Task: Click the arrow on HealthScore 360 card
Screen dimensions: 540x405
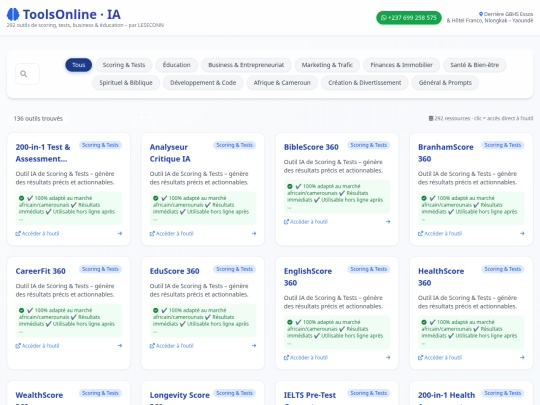Action: 522,357
